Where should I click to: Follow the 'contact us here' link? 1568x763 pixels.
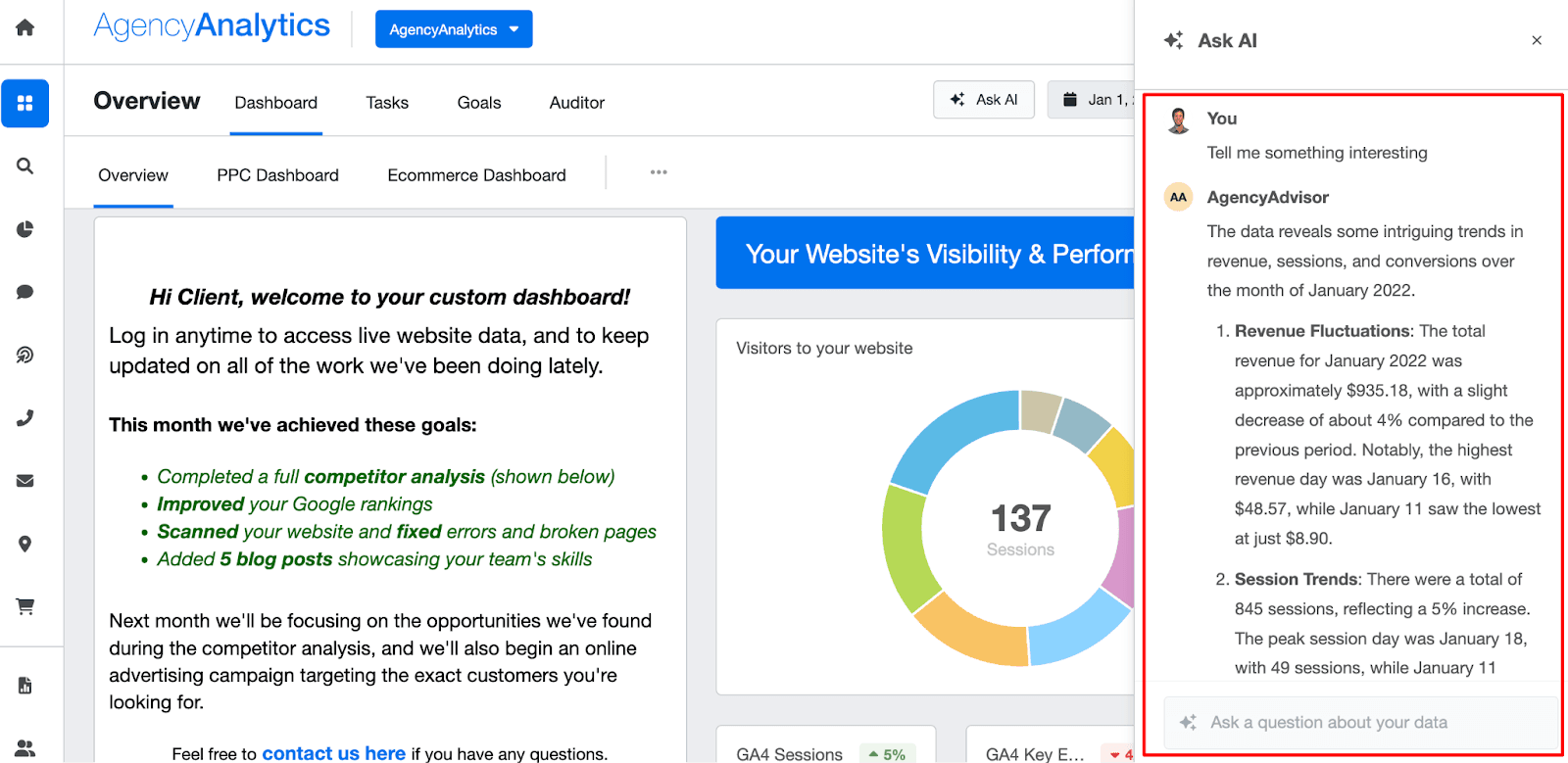(334, 753)
